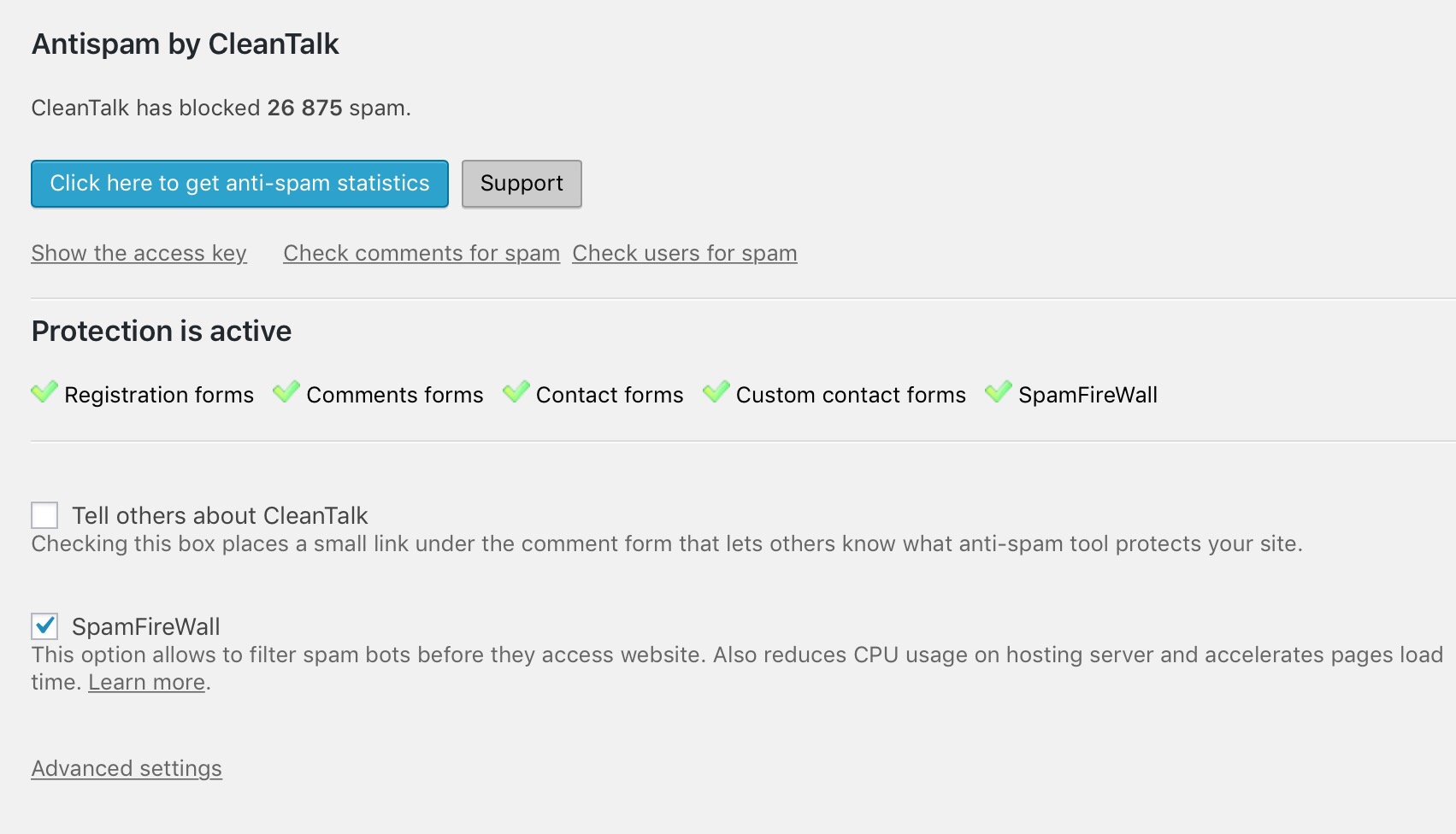
Task: Click the green checkmark beside Contact forms
Action: [516, 392]
